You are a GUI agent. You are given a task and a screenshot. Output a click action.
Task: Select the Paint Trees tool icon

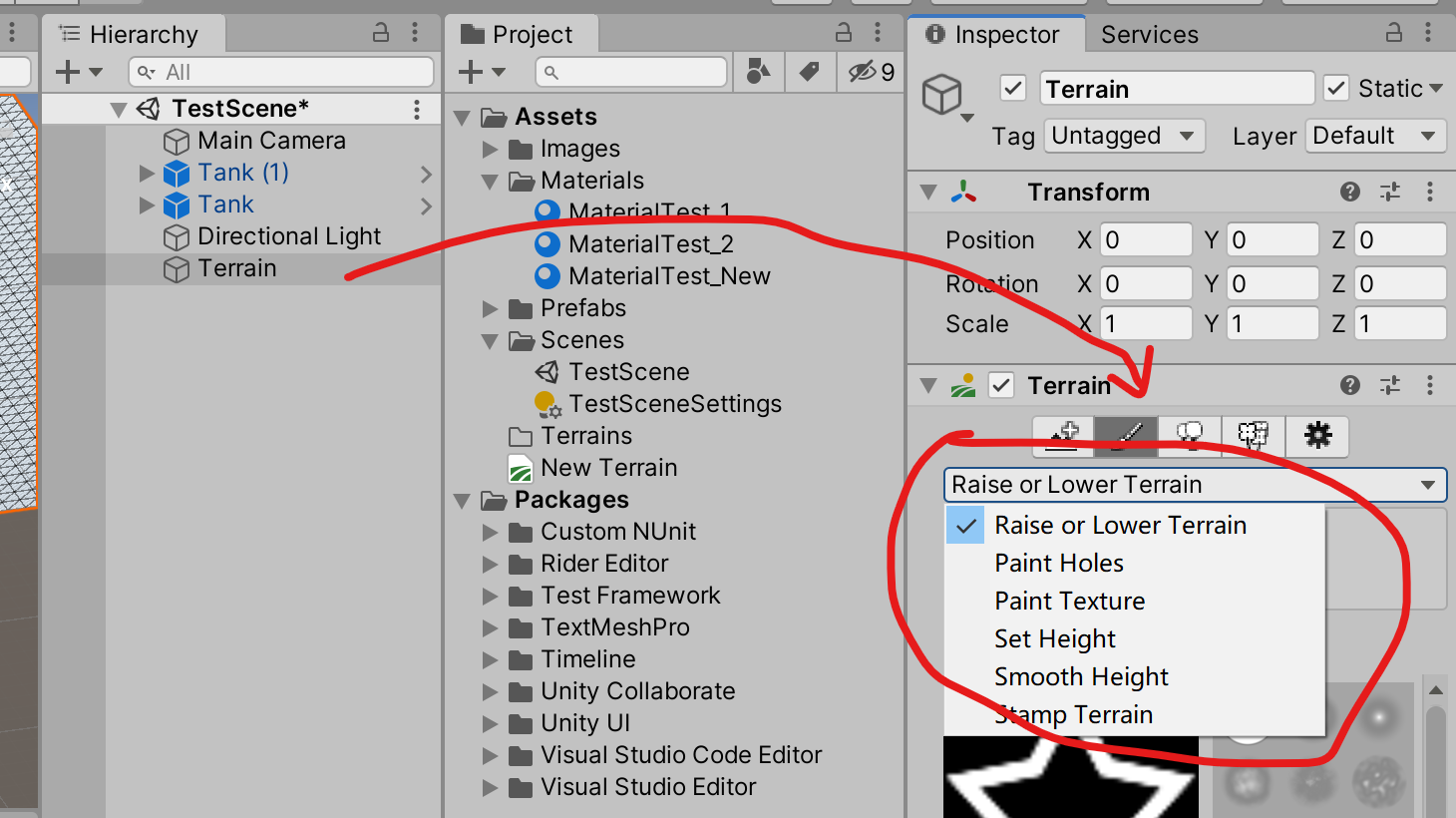click(1190, 436)
